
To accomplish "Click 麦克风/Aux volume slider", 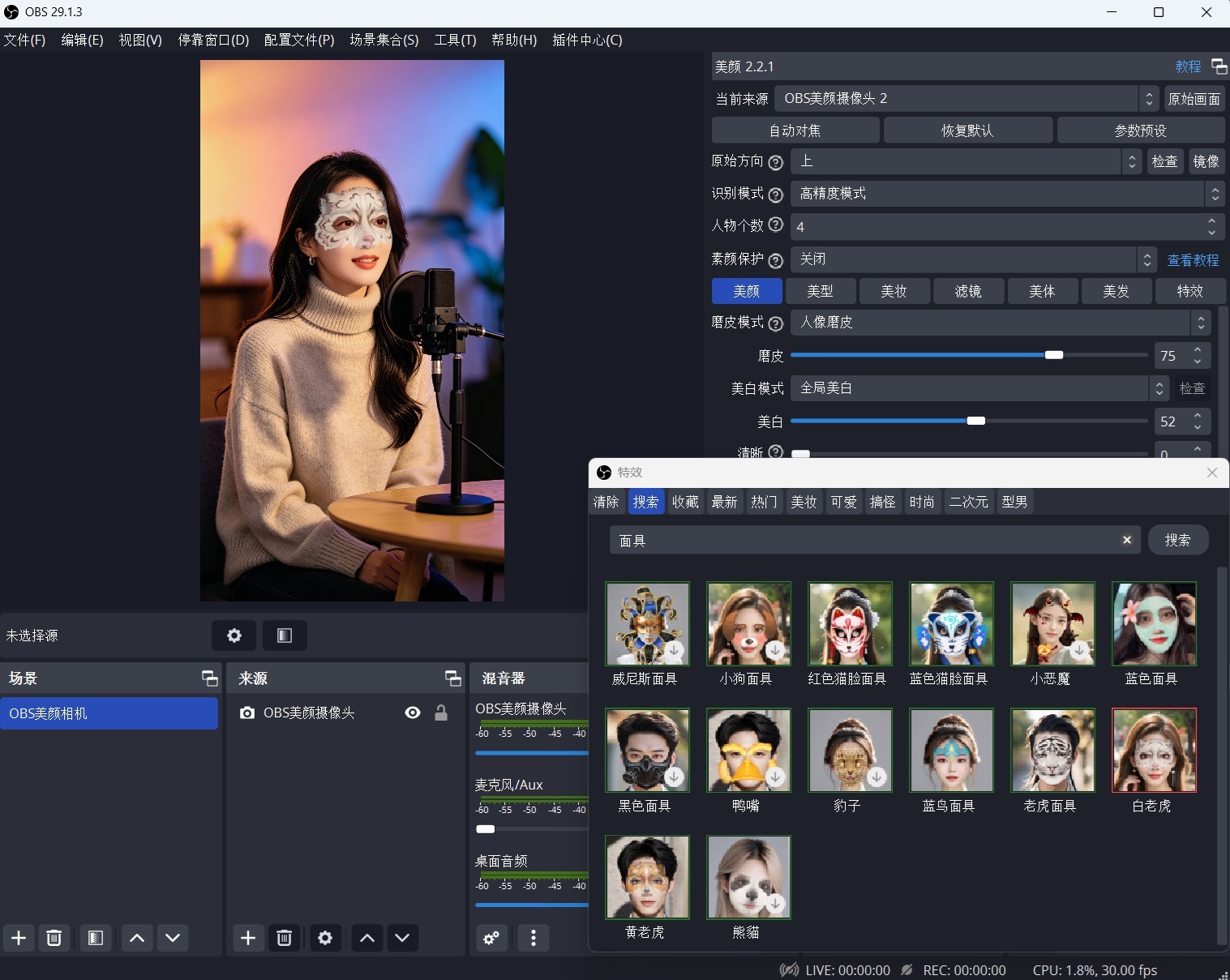I will [x=531, y=829].
